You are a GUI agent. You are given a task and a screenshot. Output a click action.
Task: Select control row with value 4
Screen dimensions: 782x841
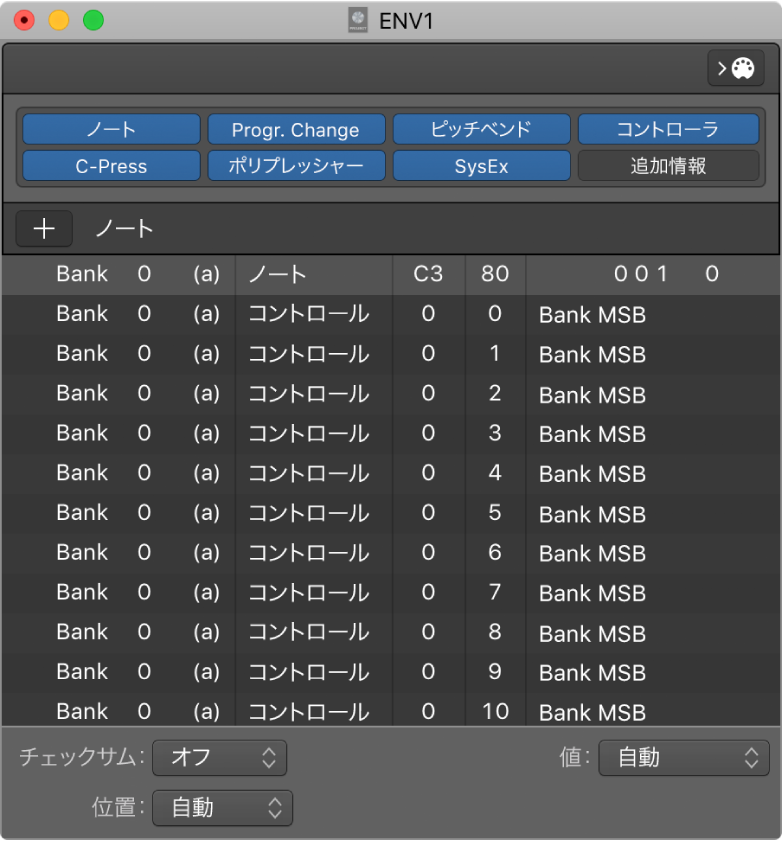click(391, 473)
